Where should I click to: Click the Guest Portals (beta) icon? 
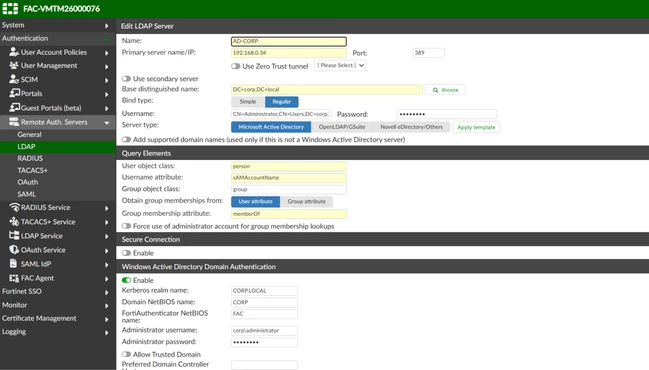pos(14,108)
